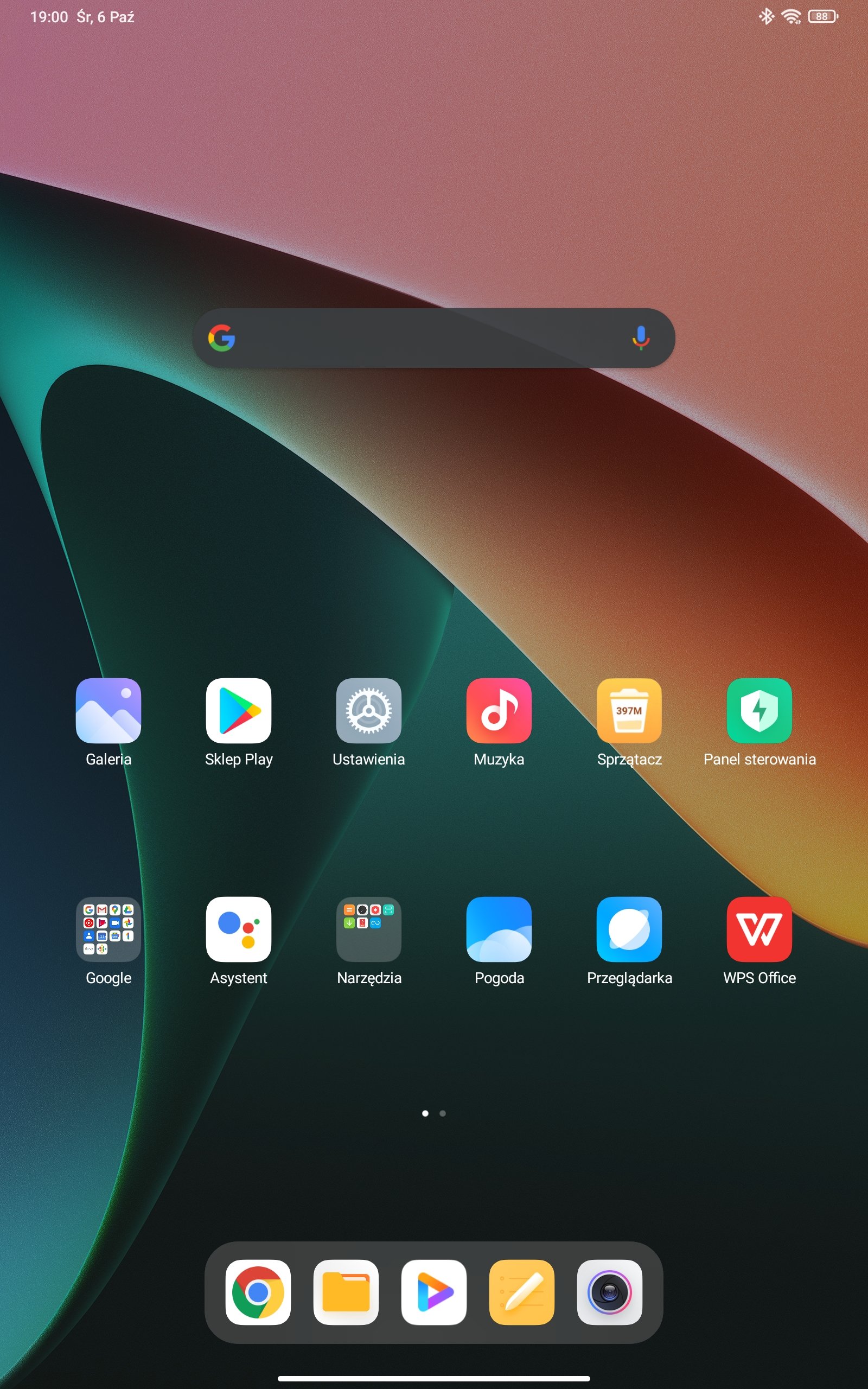Open the Notes app in dock
This screenshot has width=868, height=1389.
(x=522, y=1292)
